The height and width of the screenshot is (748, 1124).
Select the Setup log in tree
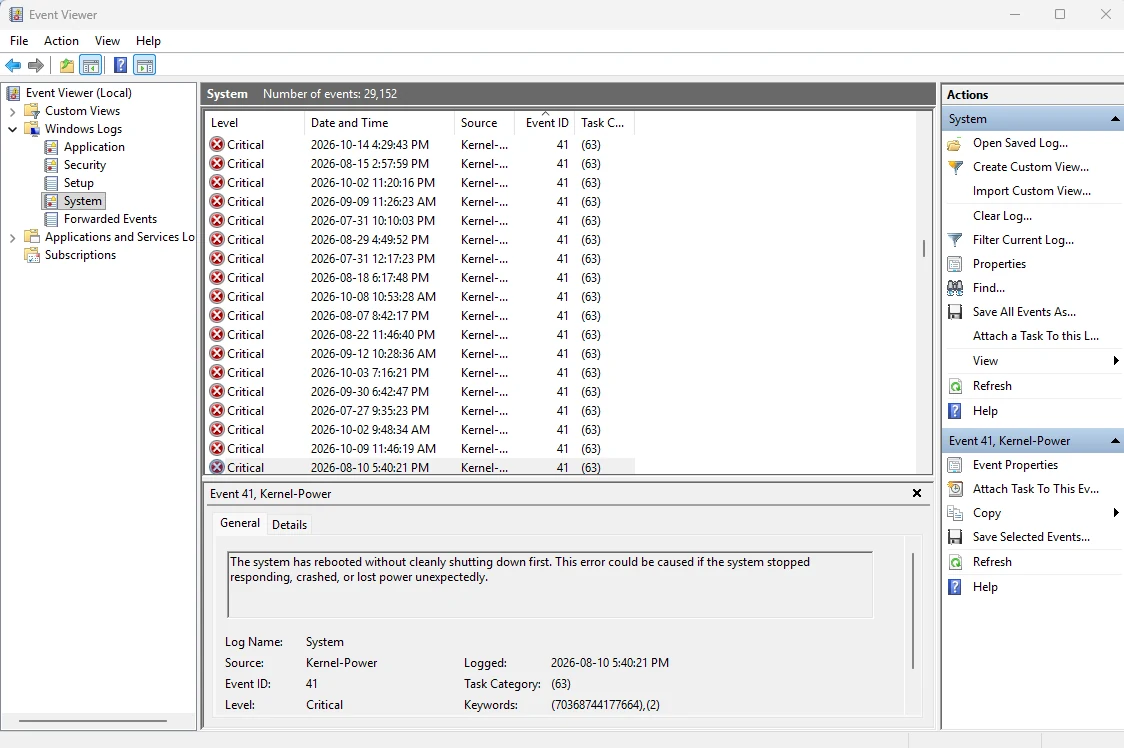click(x=78, y=183)
